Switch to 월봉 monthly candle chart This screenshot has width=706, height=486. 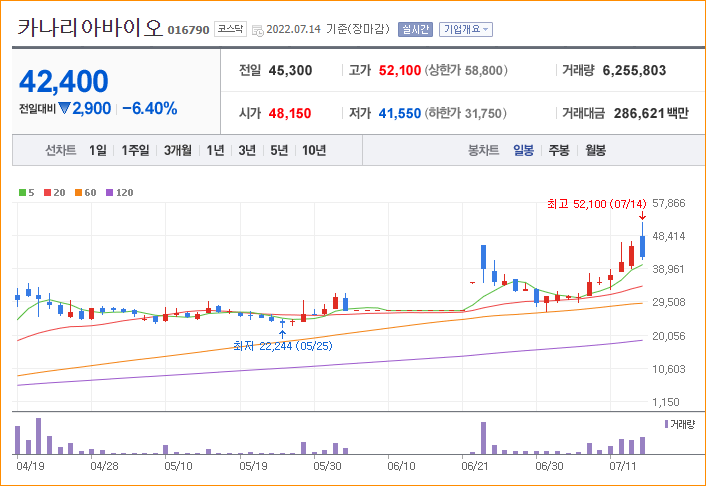(595, 150)
